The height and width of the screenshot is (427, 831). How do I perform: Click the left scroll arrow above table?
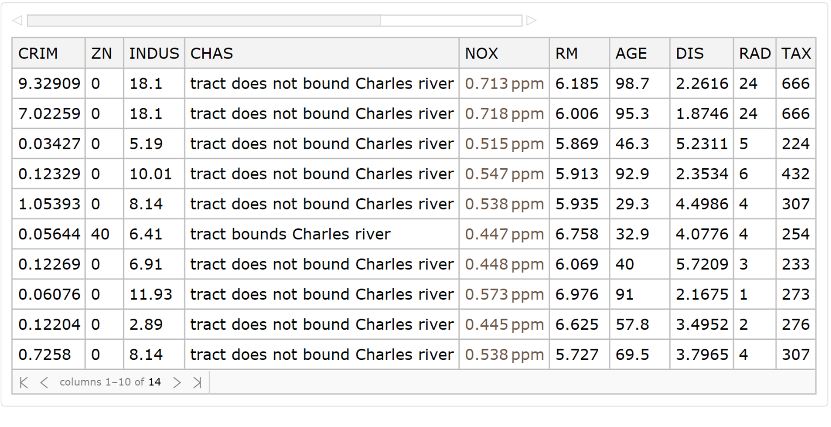(x=17, y=20)
